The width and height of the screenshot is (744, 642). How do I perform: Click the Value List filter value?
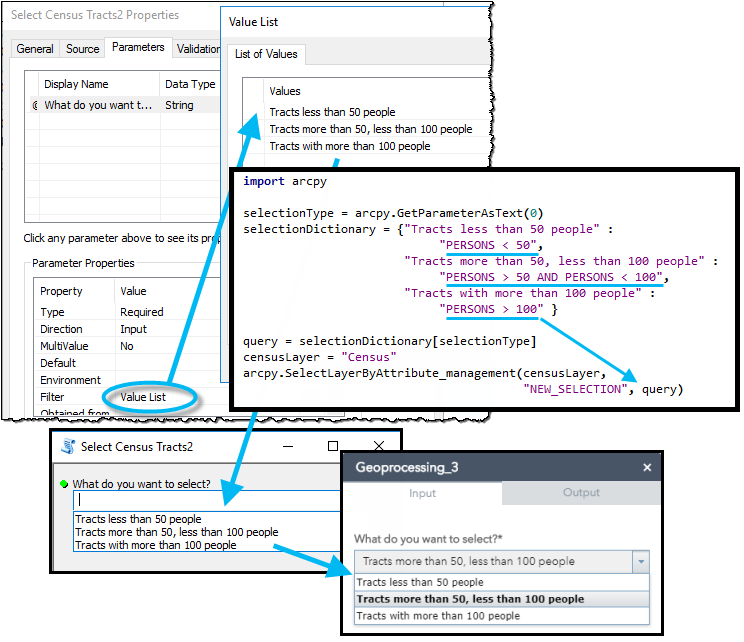click(x=143, y=397)
